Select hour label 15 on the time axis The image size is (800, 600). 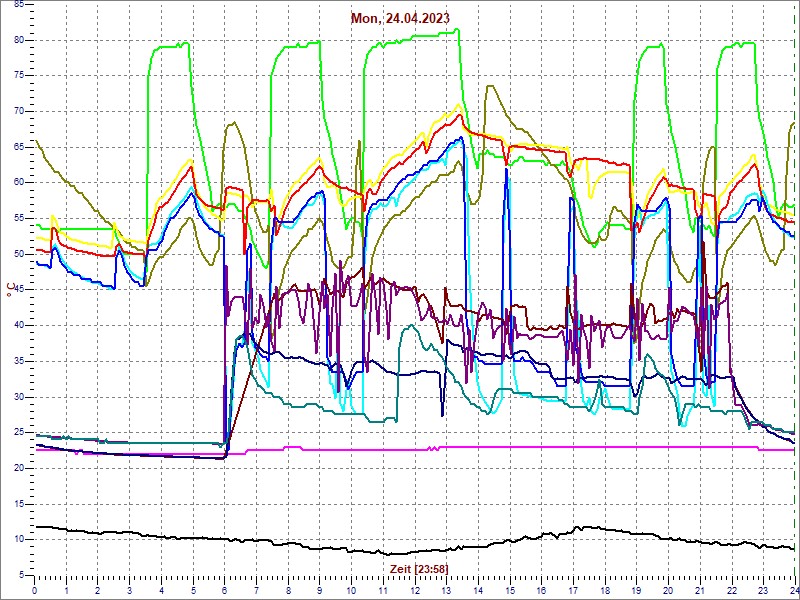pos(510,590)
